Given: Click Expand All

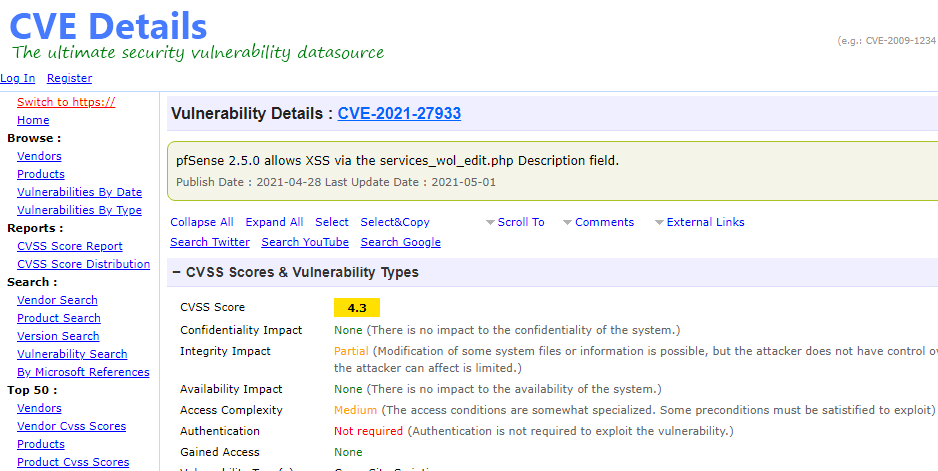Looking at the screenshot, I should pyautogui.click(x=274, y=222).
